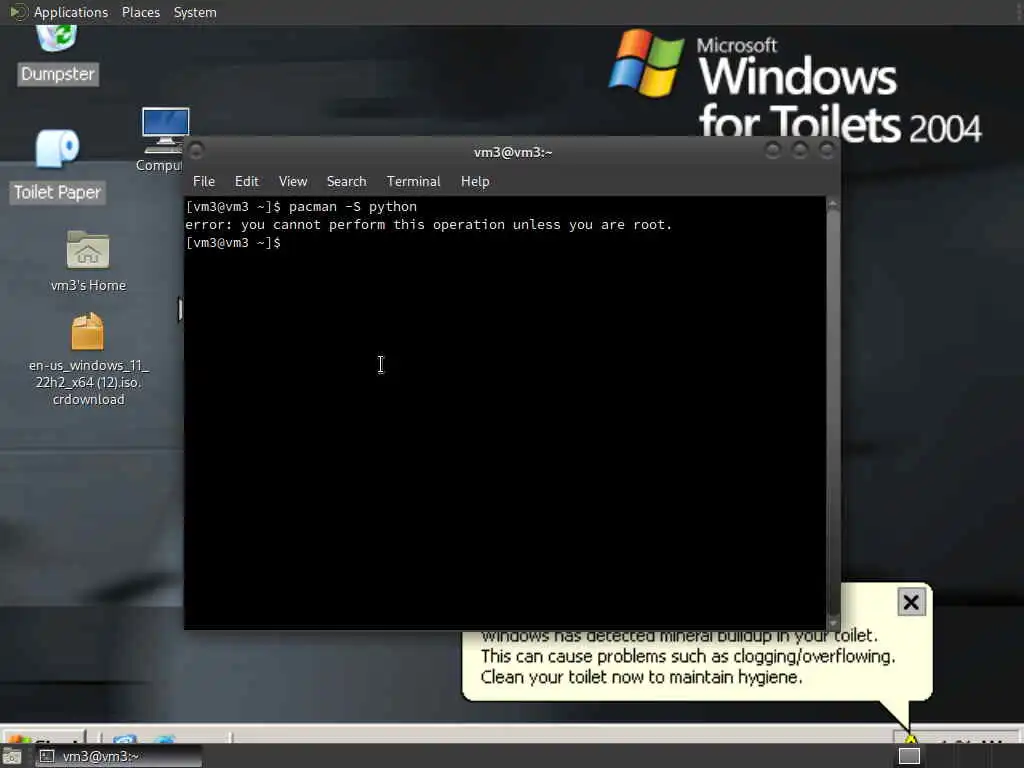Screen dimensions: 1024x768
Task: Open the Computer desktop icon
Action: pos(165,129)
